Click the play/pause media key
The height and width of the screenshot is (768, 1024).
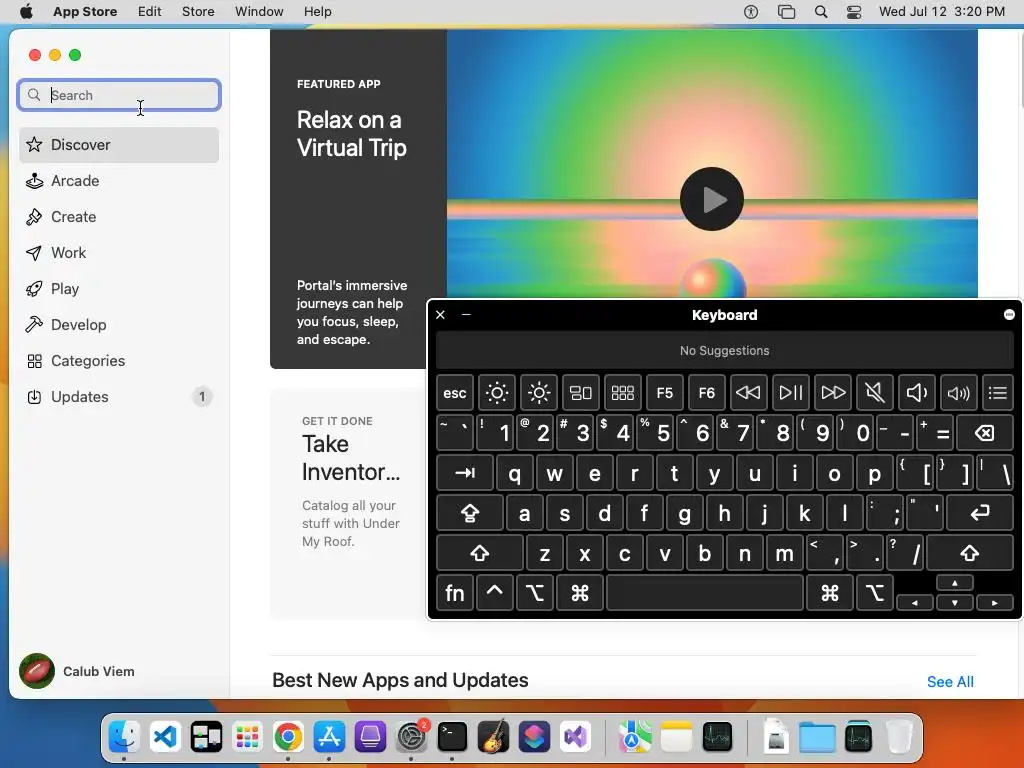791,392
